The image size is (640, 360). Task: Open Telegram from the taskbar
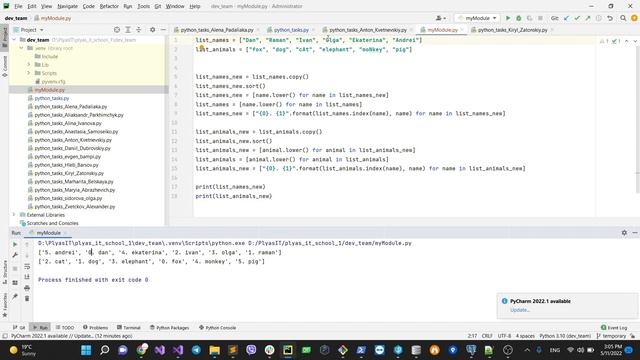coord(196,350)
